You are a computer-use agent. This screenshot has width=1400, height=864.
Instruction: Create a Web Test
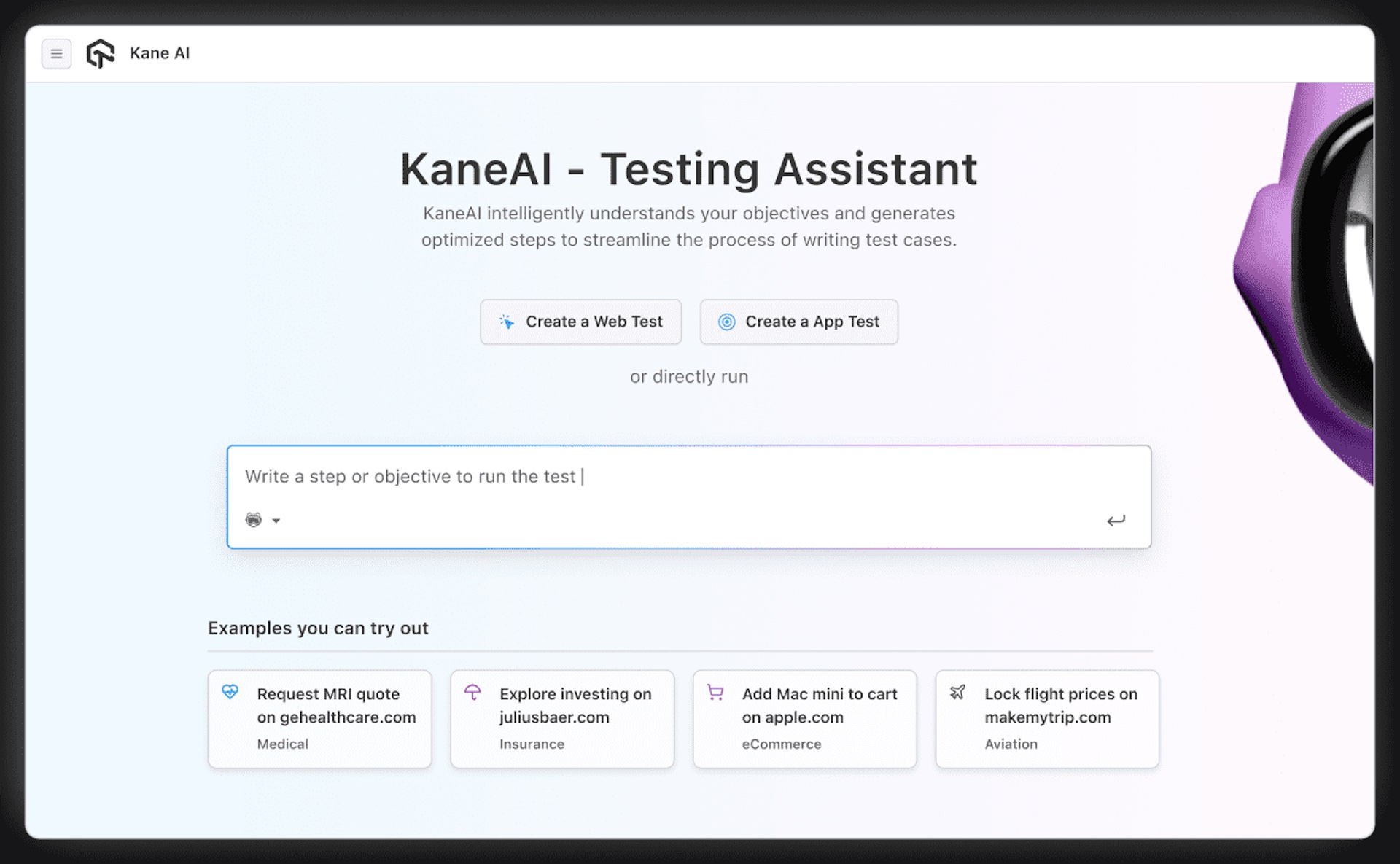pos(580,322)
